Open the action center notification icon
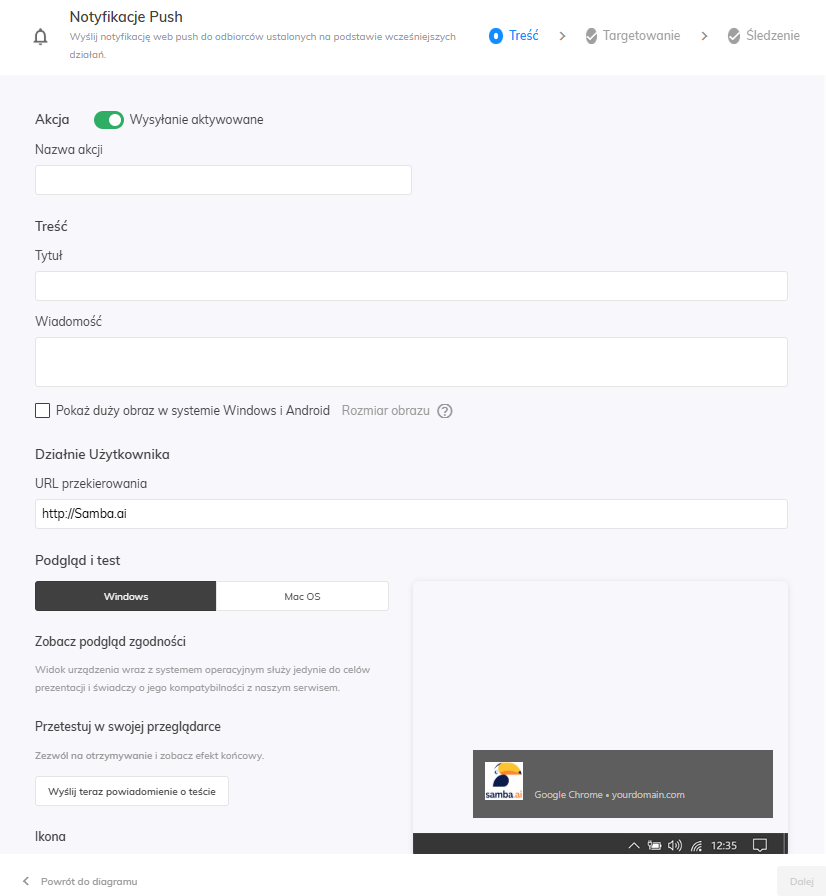Image resolution: width=826 pixels, height=896 pixels. tap(760, 845)
